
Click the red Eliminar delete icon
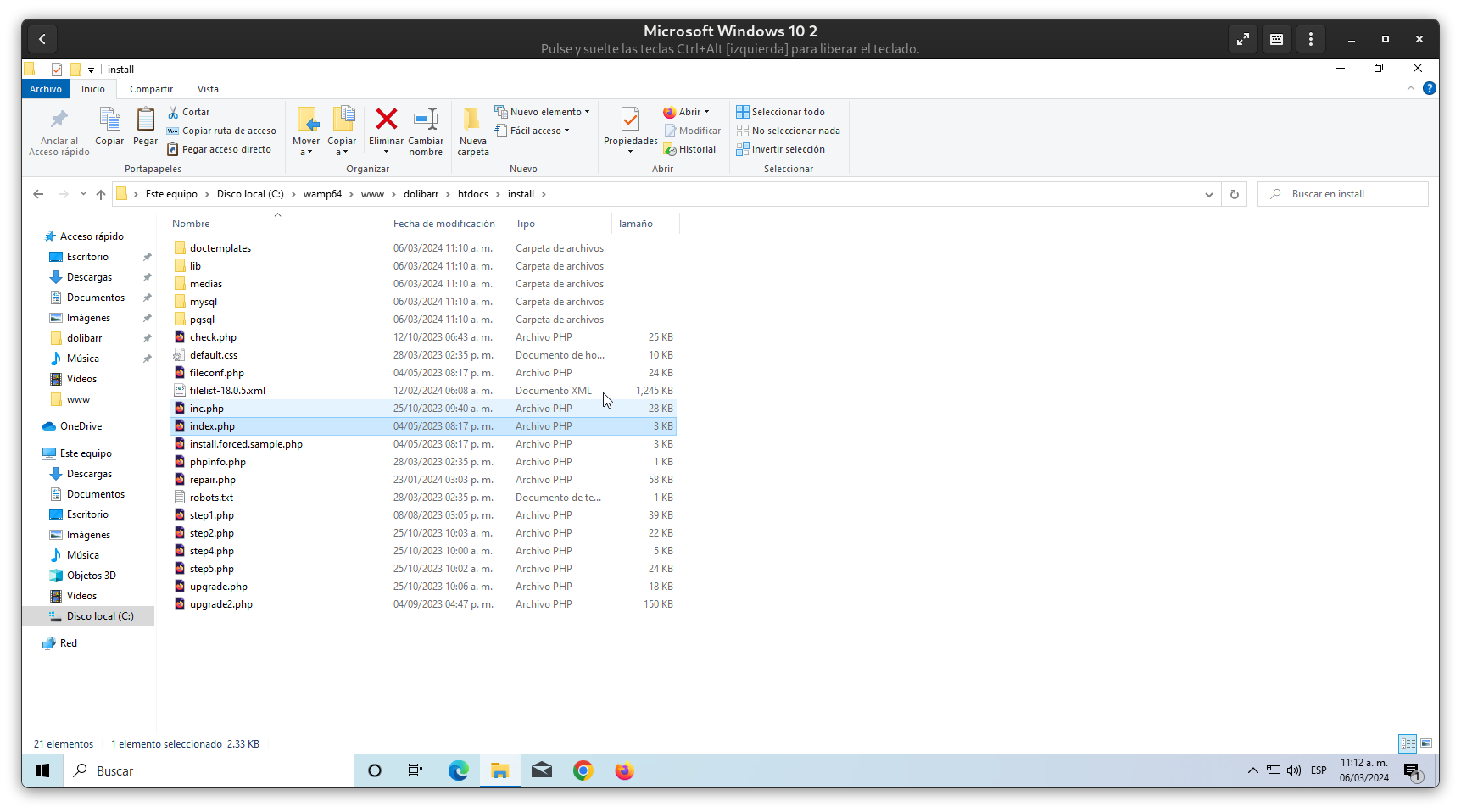click(x=386, y=120)
